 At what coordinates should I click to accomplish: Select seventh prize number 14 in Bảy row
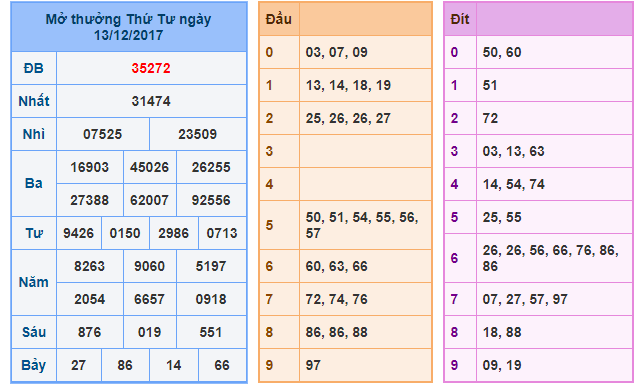(x=174, y=365)
